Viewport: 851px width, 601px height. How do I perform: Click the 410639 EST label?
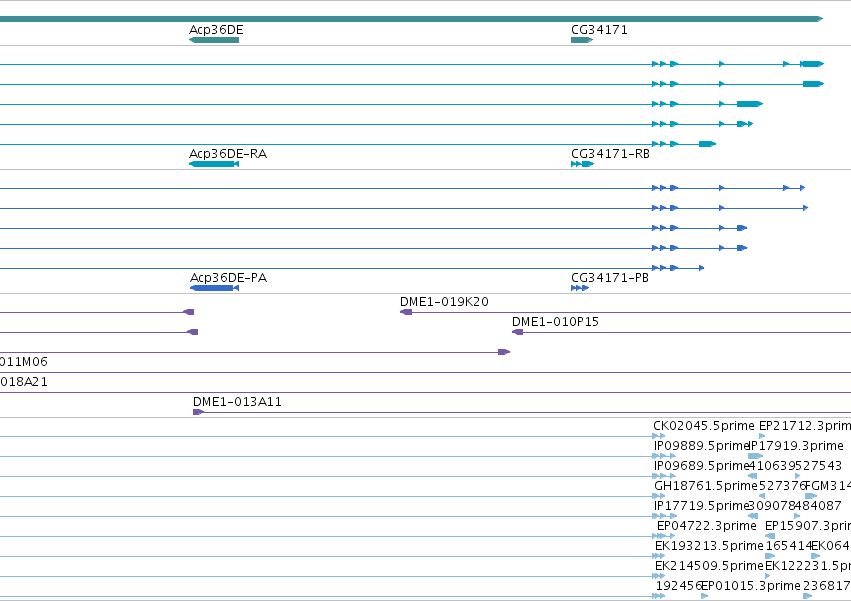(x=772, y=466)
